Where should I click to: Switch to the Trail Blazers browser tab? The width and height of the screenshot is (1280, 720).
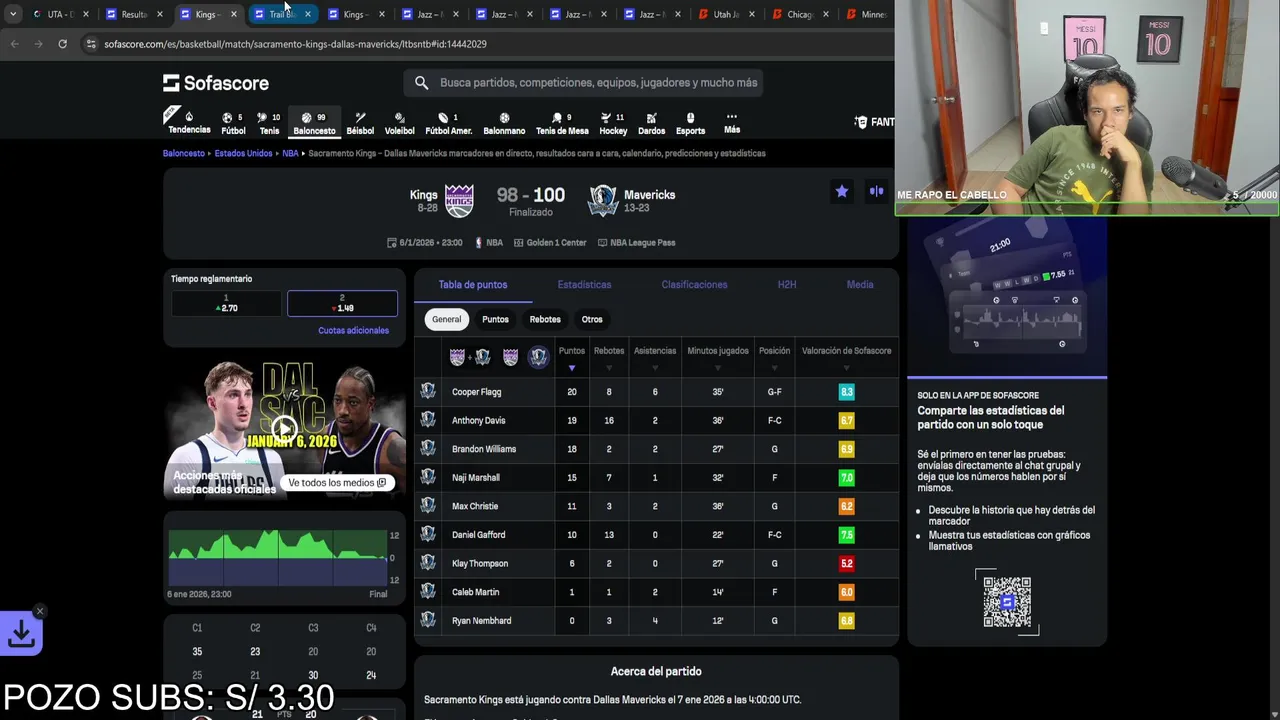tap(281, 14)
